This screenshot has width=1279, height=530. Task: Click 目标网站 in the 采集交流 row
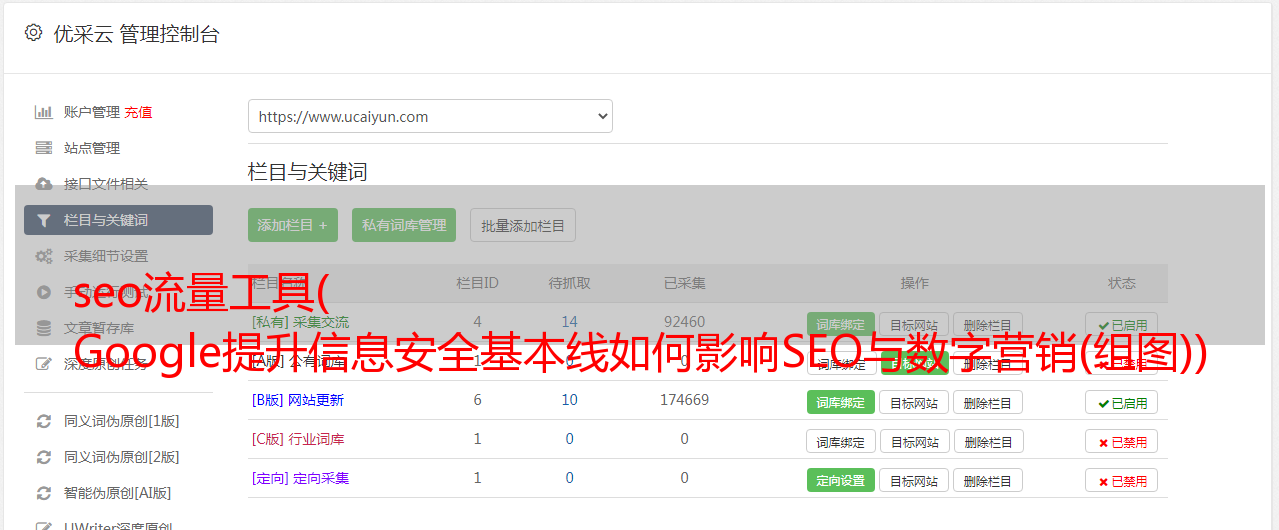pos(914,324)
